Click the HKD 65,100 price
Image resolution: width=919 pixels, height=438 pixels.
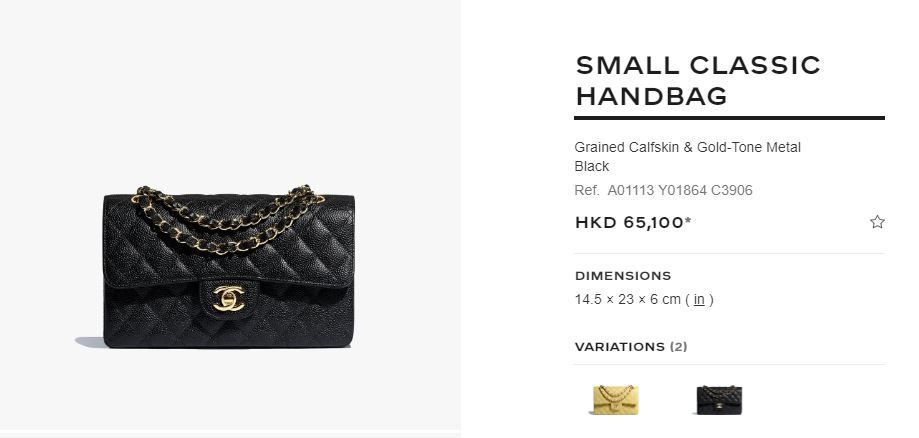pos(629,223)
